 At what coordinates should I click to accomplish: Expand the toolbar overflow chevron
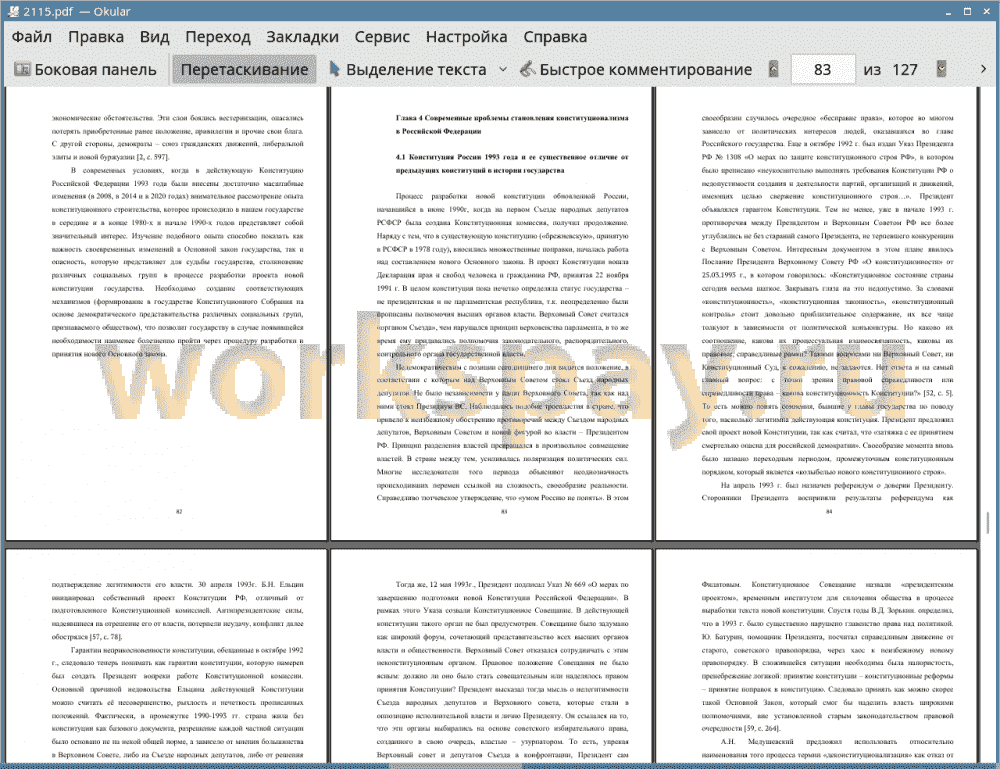983,69
